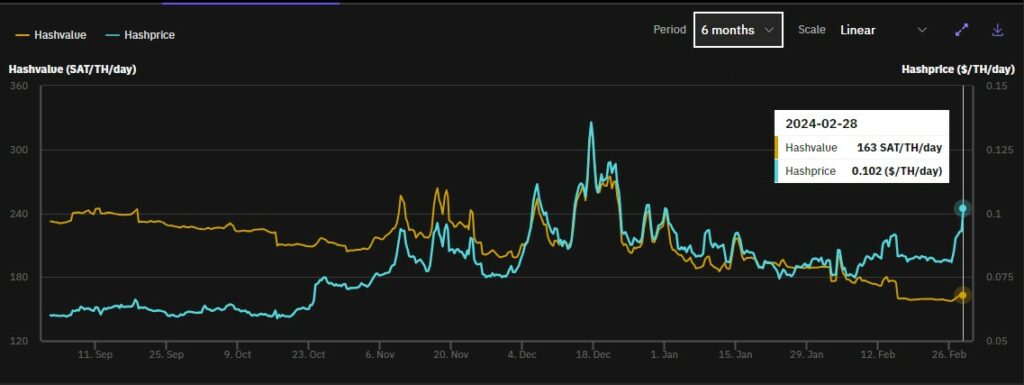The image size is (1024, 385).
Task: Click the Hashprice ($/TH/day) axis title
Action: point(957,69)
